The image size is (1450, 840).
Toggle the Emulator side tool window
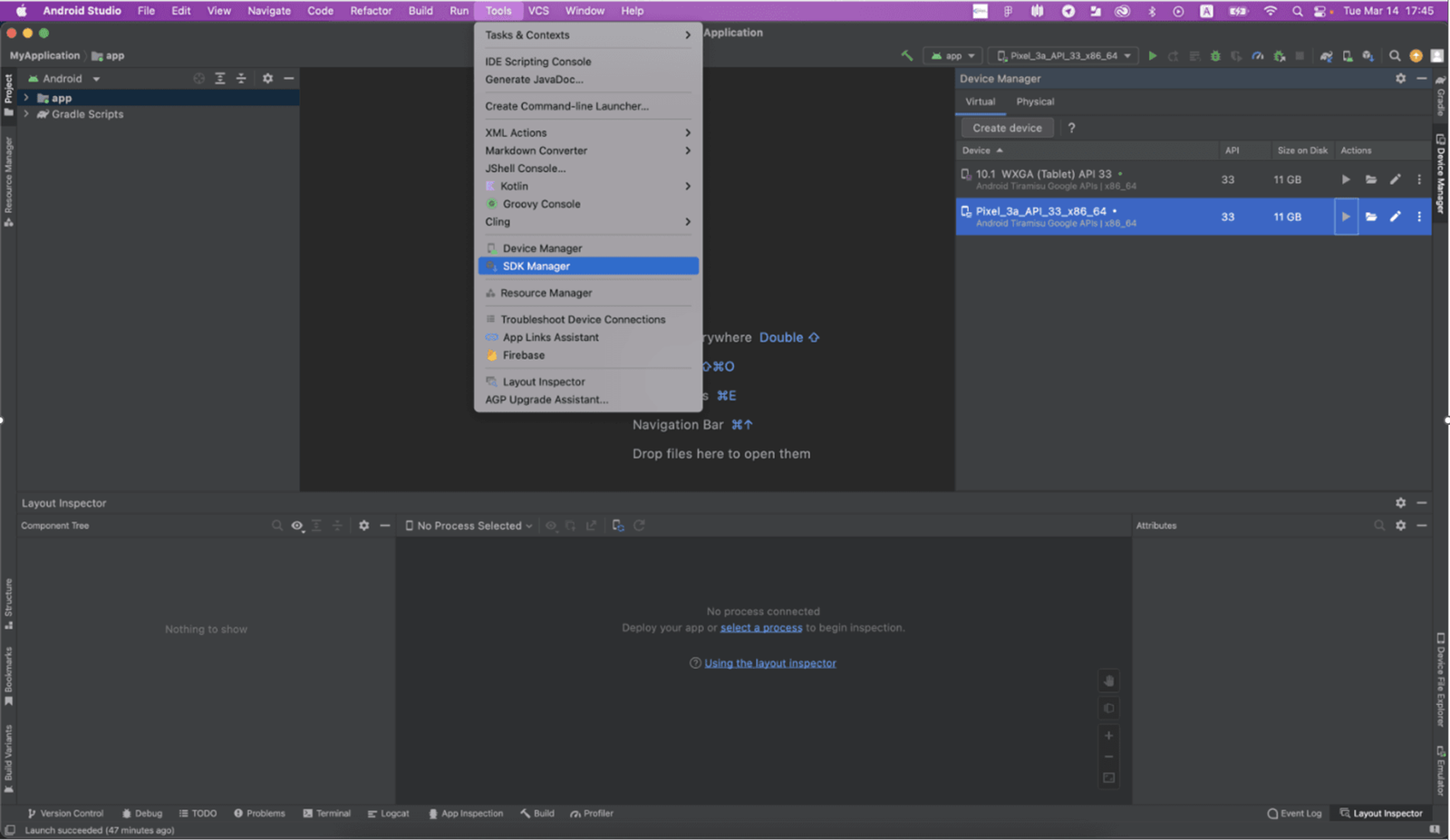(1441, 771)
